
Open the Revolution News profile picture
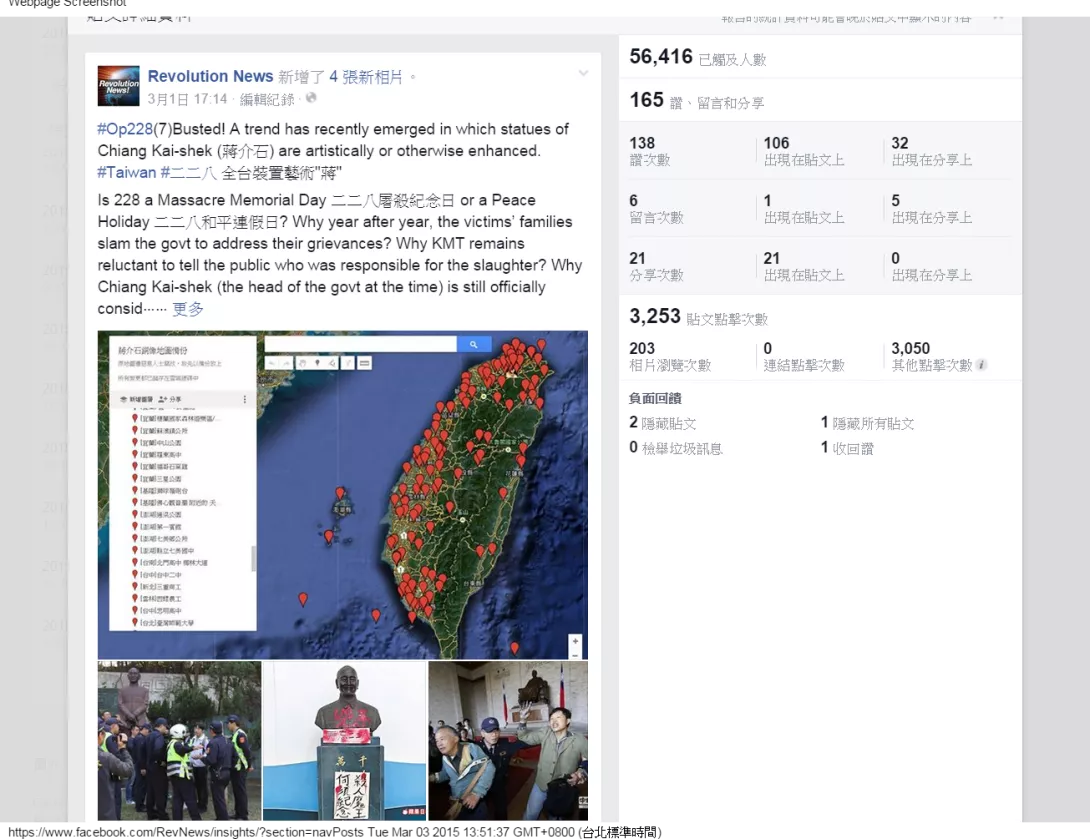click(x=118, y=85)
